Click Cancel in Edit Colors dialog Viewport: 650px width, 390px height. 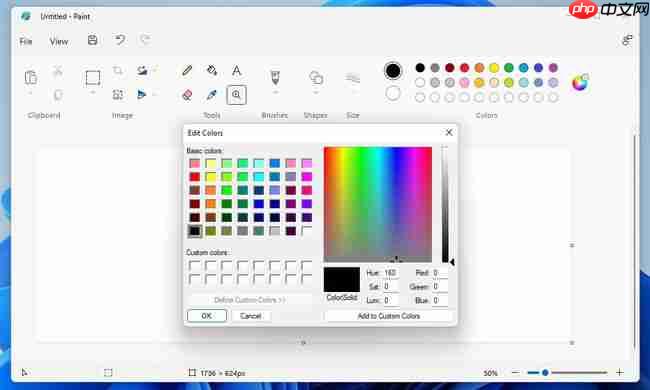coord(251,316)
